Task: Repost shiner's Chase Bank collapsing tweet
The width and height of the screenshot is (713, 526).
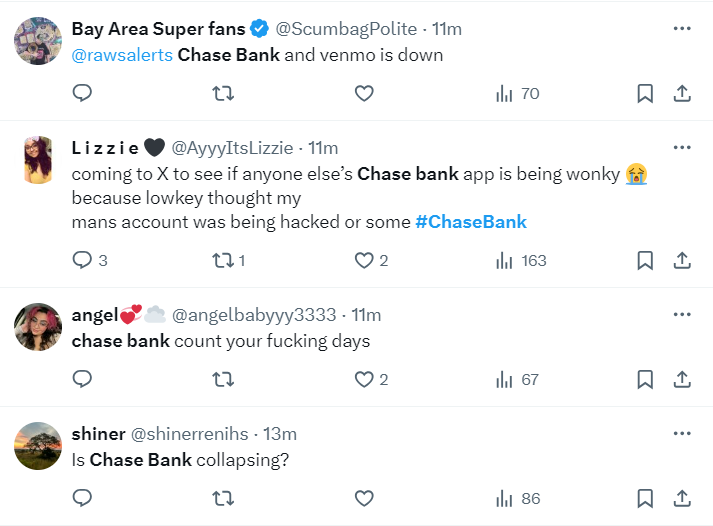Action: (x=225, y=497)
